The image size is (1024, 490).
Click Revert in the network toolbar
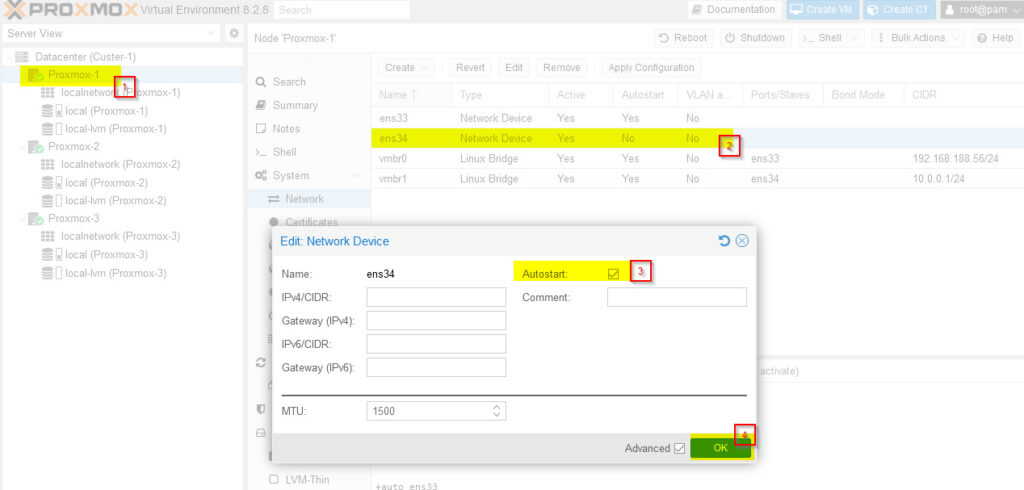pos(470,68)
